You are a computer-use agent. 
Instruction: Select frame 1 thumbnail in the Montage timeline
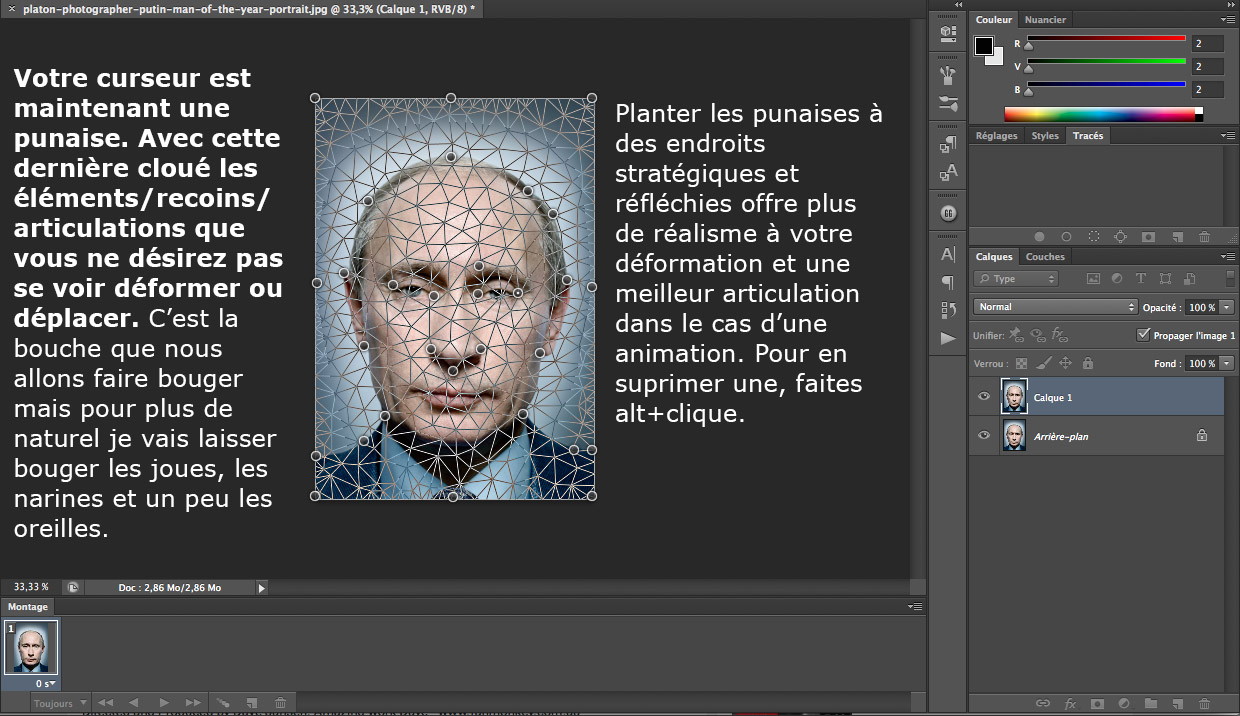tap(32, 648)
